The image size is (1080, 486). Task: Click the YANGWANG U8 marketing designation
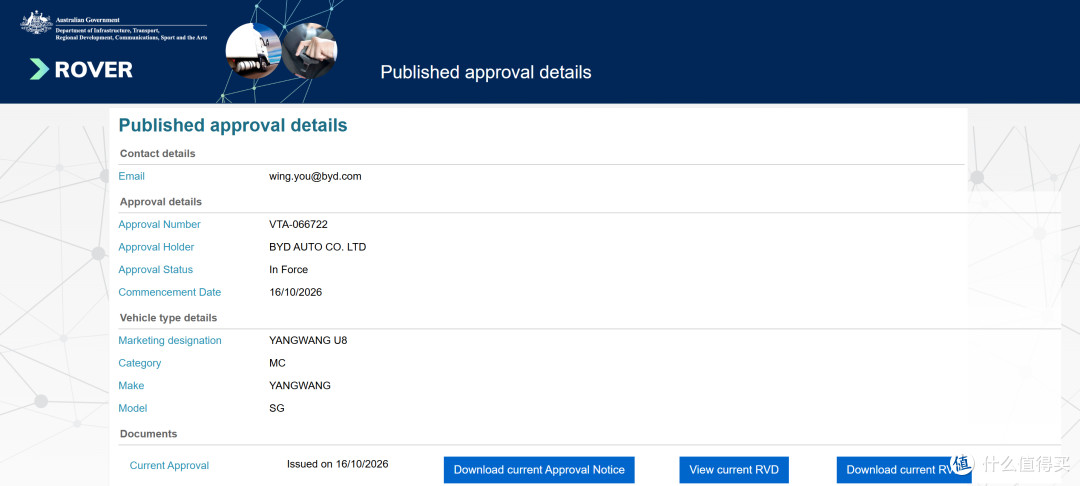click(308, 340)
